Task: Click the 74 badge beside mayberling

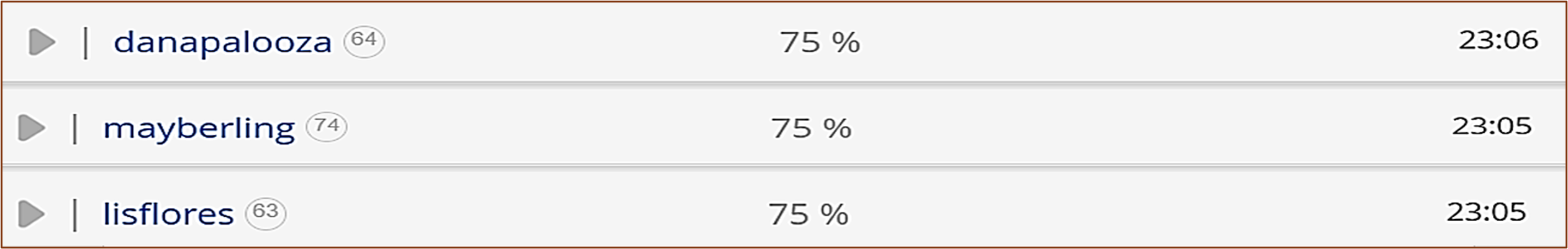Action: point(327,127)
